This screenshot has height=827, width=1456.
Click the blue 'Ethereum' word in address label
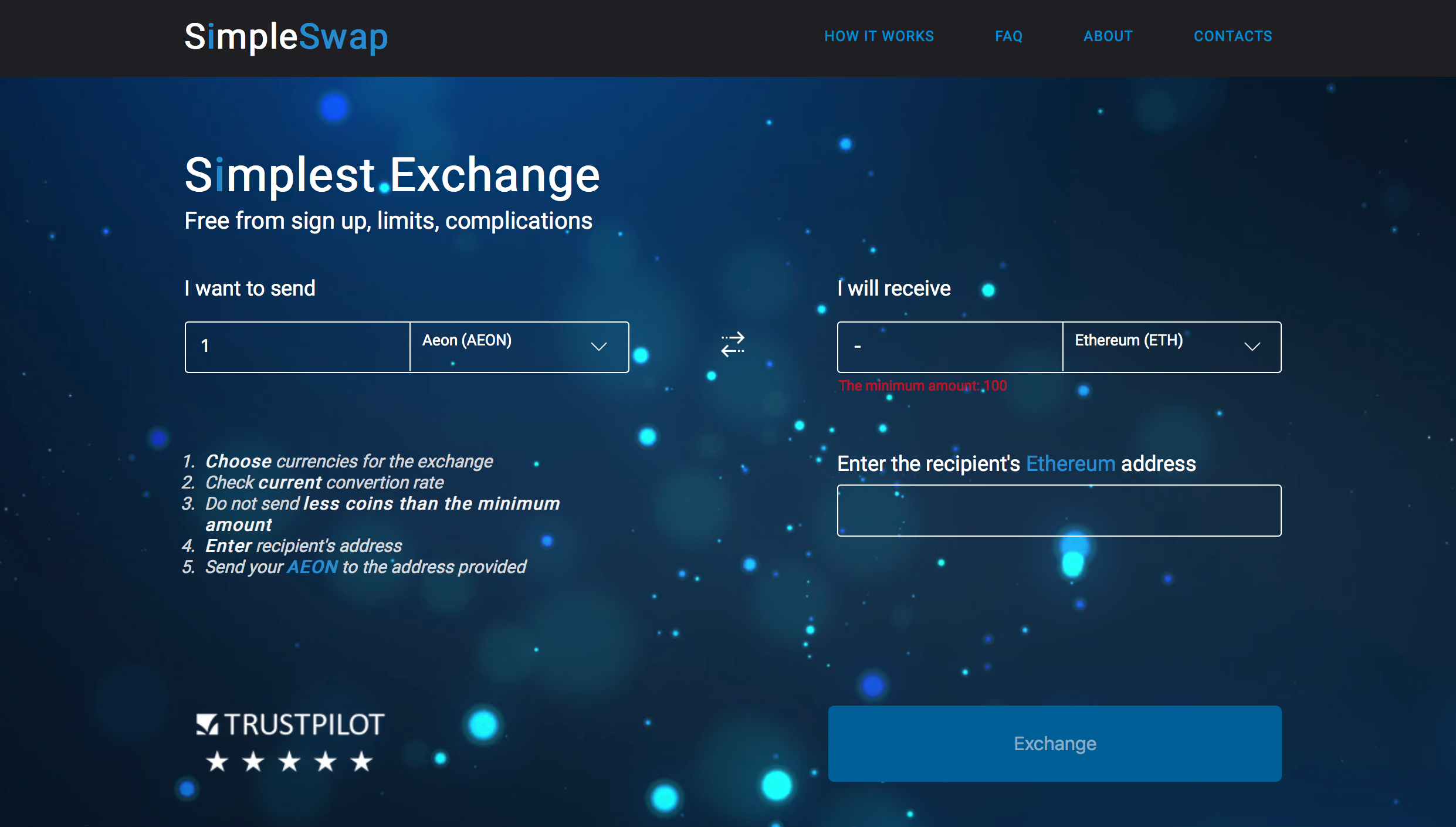[1071, 464]
